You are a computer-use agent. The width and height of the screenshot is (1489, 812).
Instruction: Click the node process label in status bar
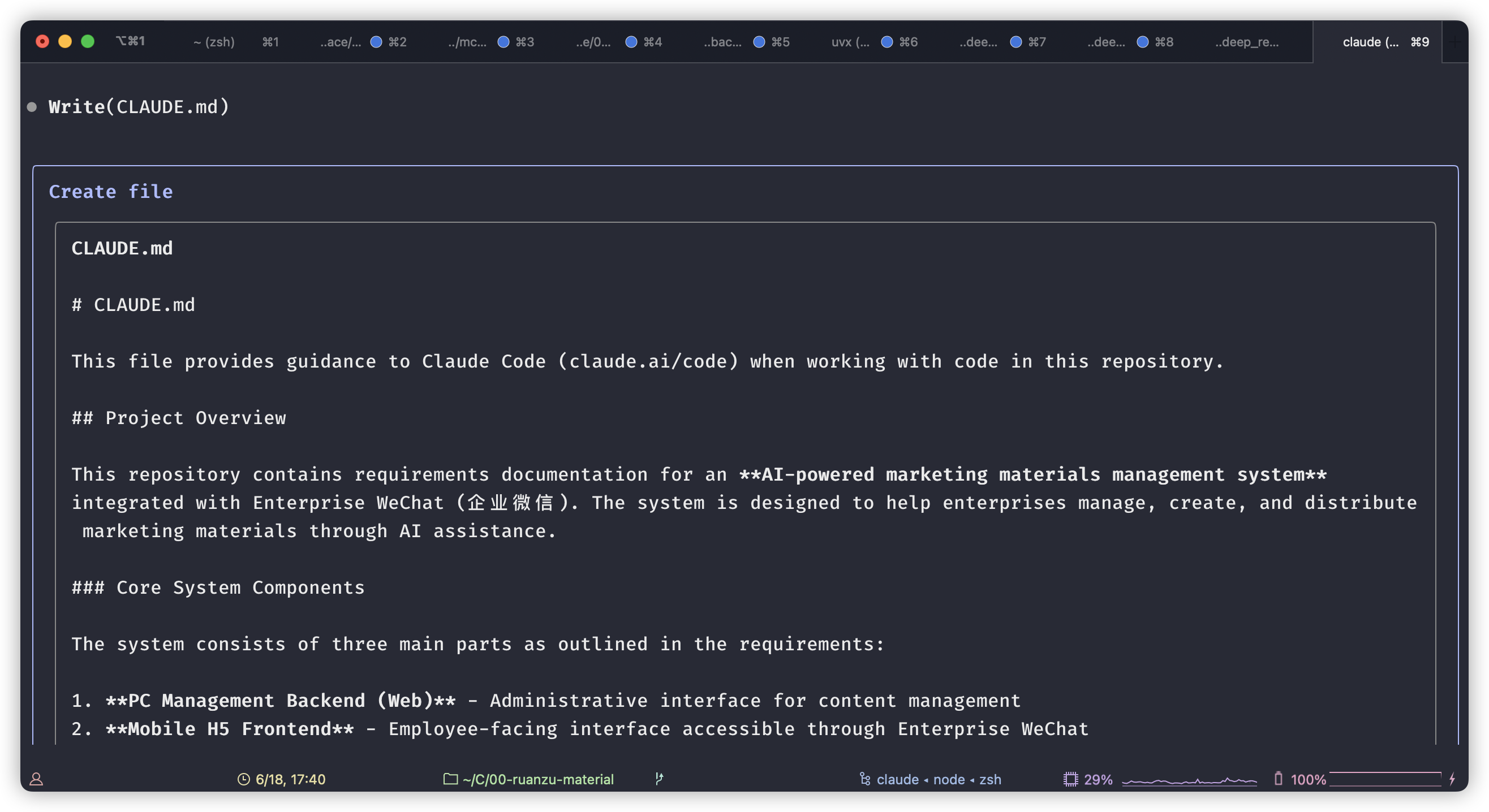click(x=949, y=779)
